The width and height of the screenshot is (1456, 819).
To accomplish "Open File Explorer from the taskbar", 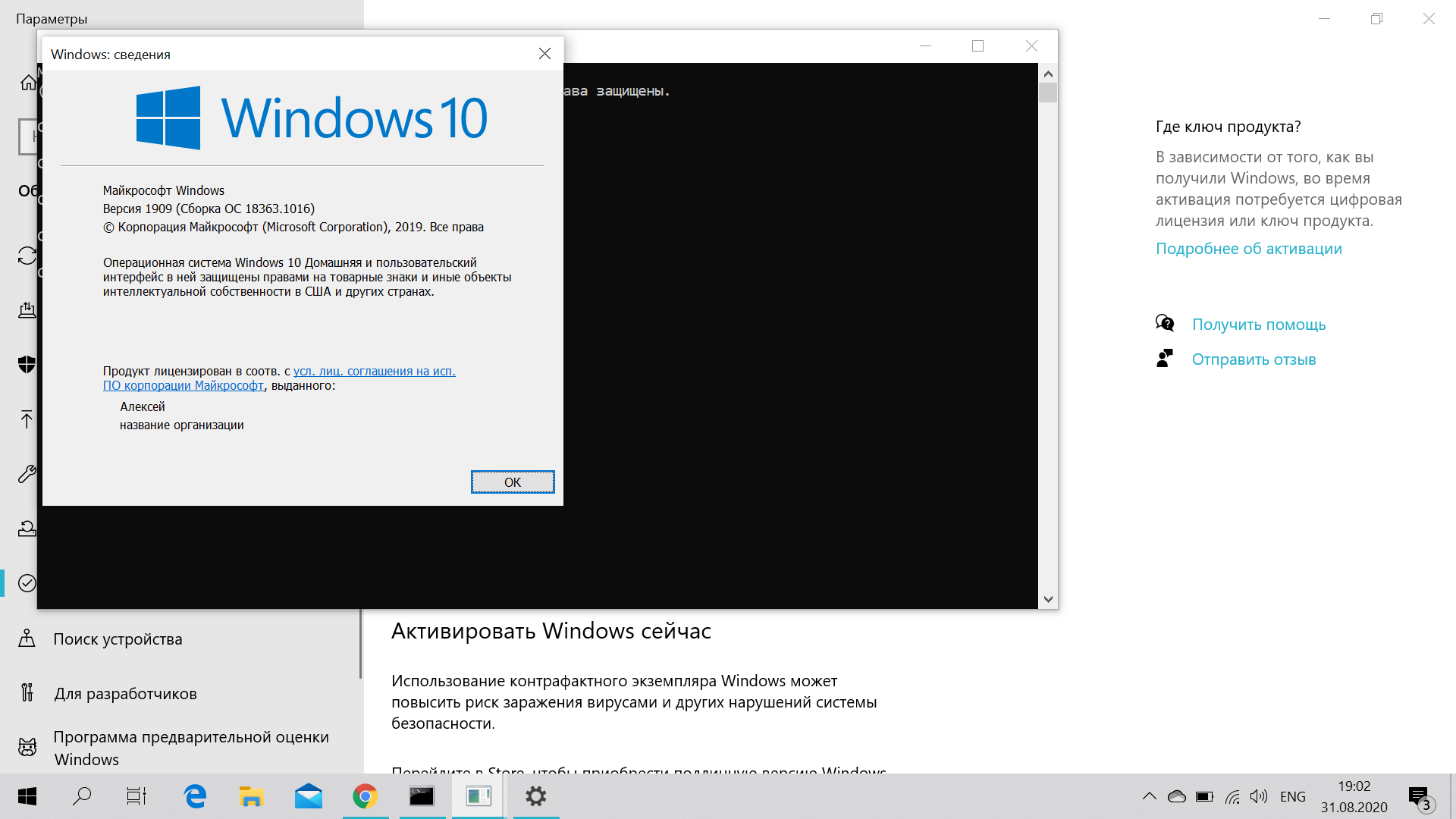I will [x=251, y=796].
